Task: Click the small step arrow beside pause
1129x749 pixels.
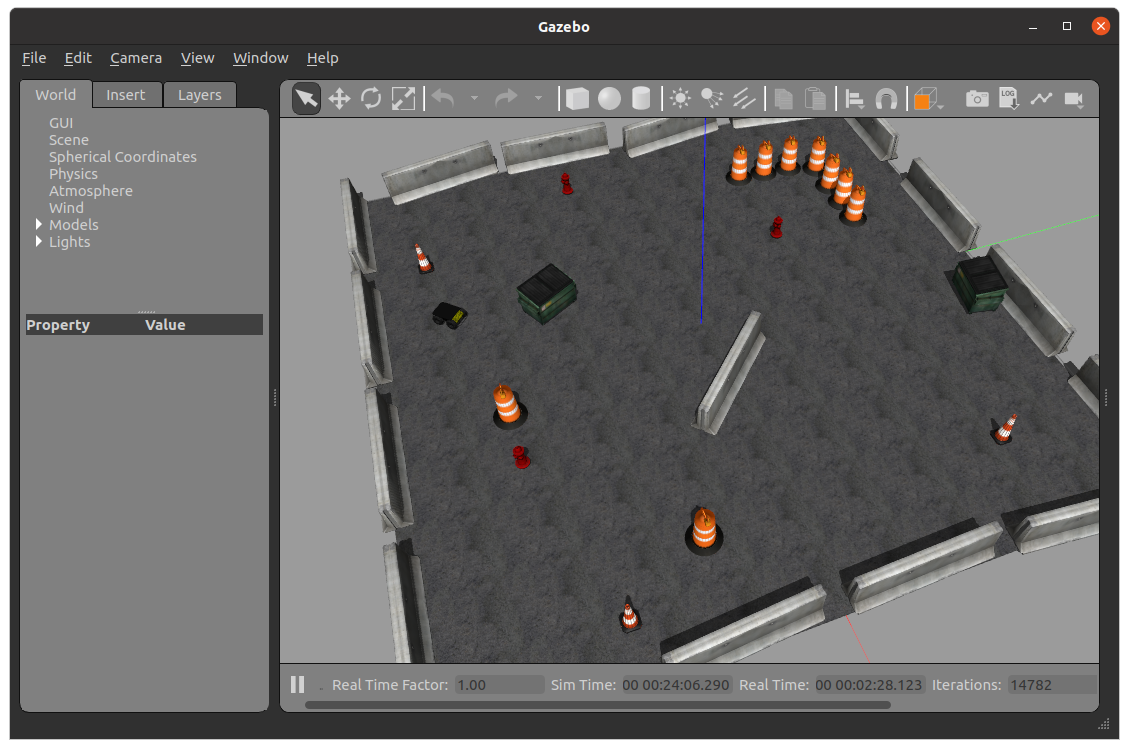Action: (321, 689)
